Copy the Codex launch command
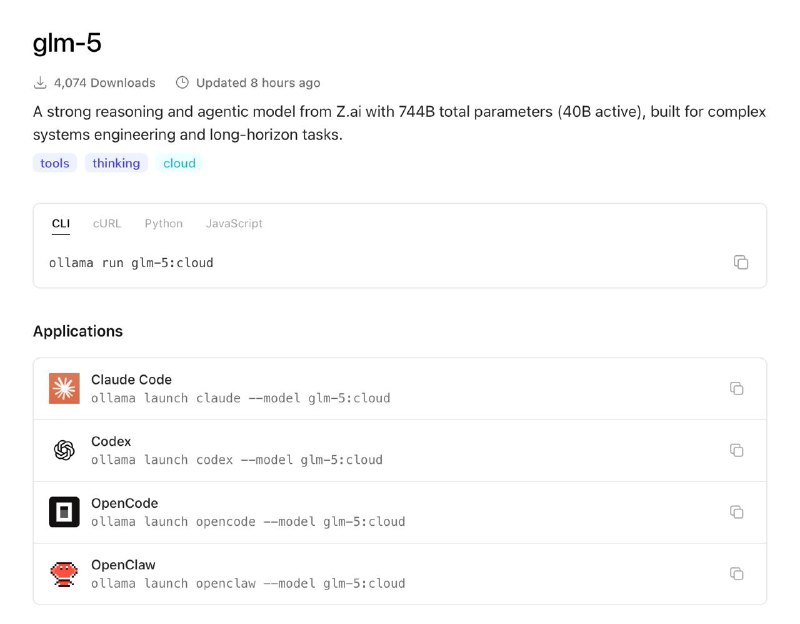800x624 pixels. click(x=737, y=450)
